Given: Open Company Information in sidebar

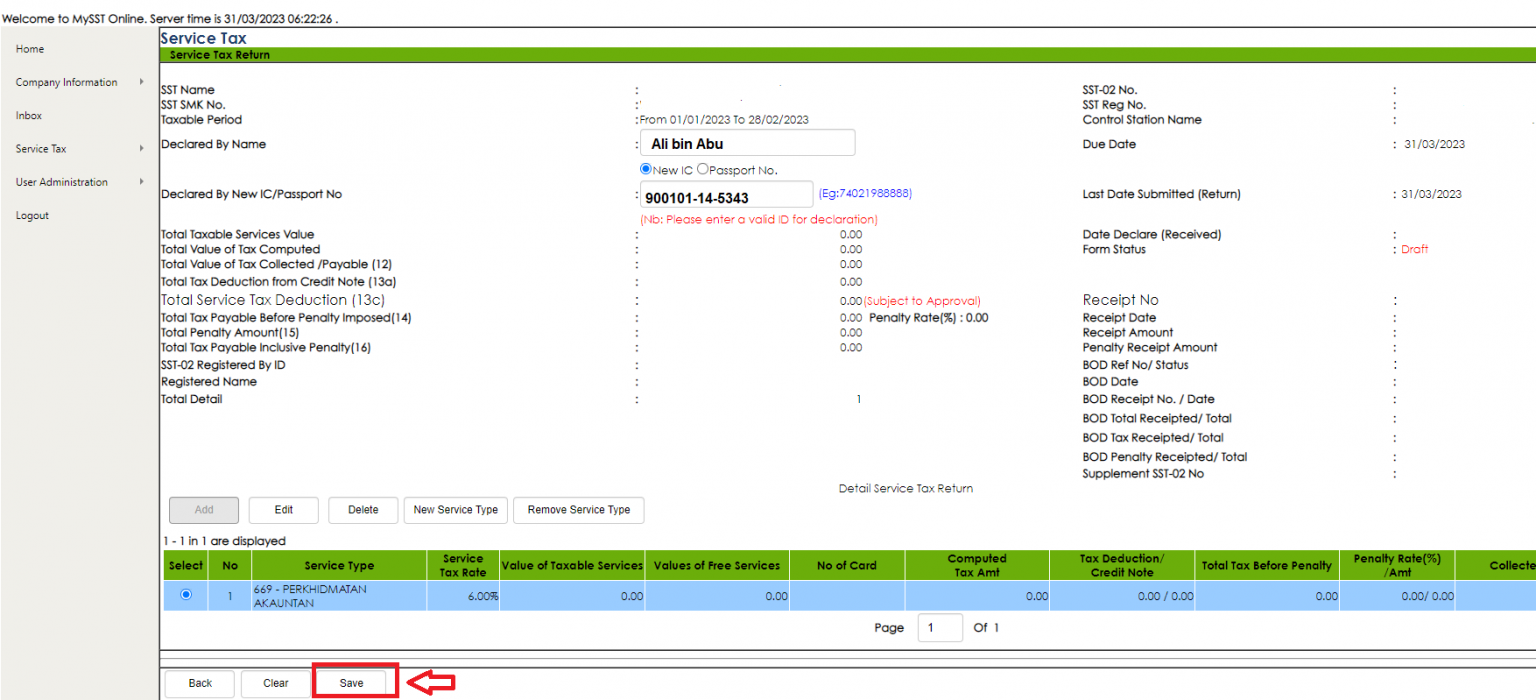Looking at the screenshot, I should click(x=66, y=82).
